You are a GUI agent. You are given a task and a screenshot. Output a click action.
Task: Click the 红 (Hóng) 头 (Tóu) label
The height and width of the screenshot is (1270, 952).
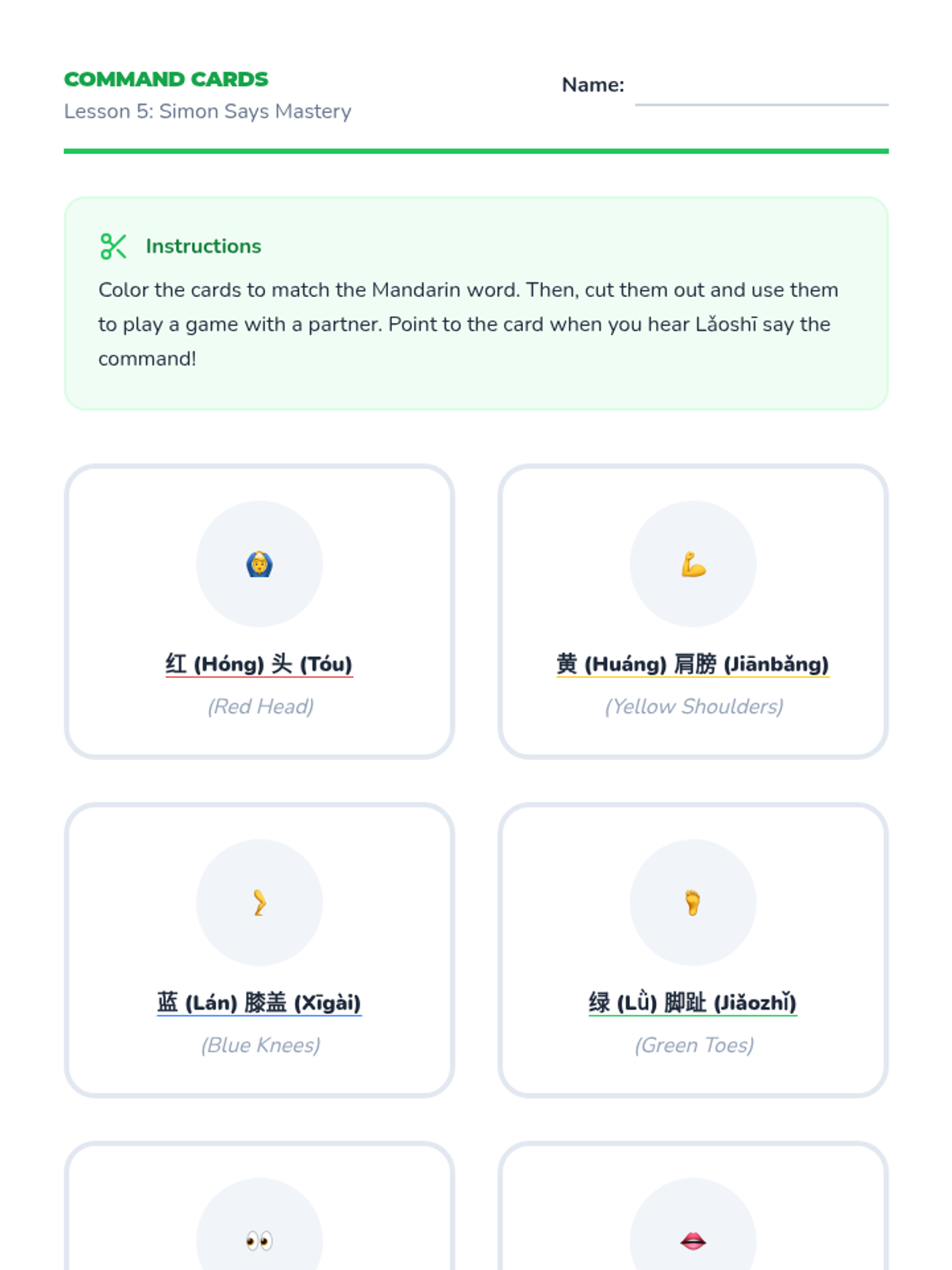[259, 664]
